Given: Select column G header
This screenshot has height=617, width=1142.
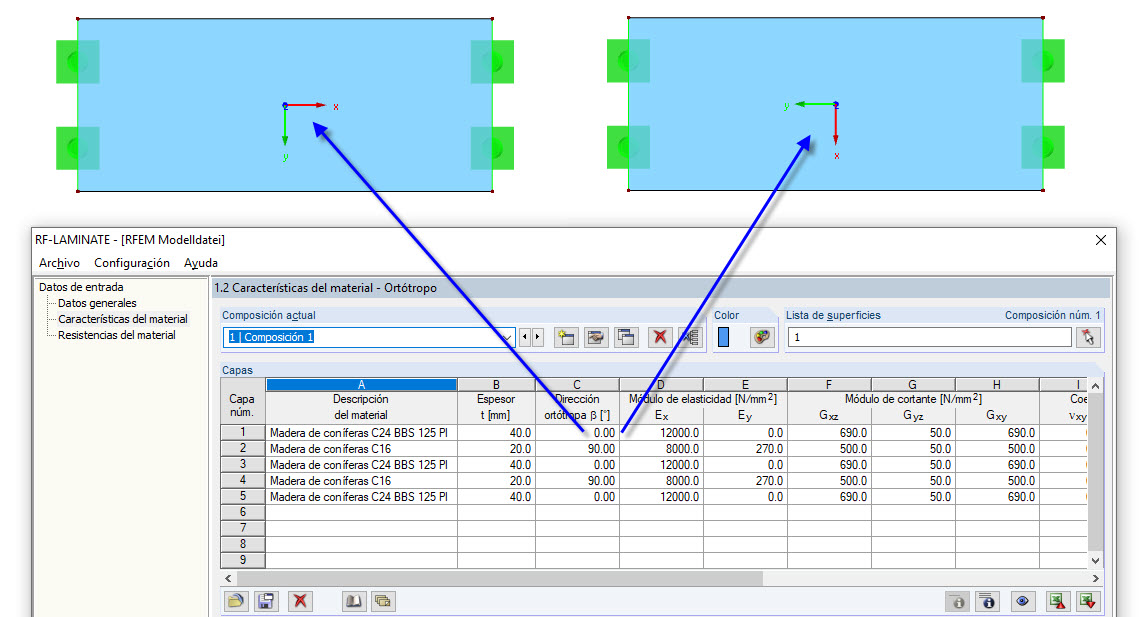Looking at the screenshot, I should click(x=912, y=385).
